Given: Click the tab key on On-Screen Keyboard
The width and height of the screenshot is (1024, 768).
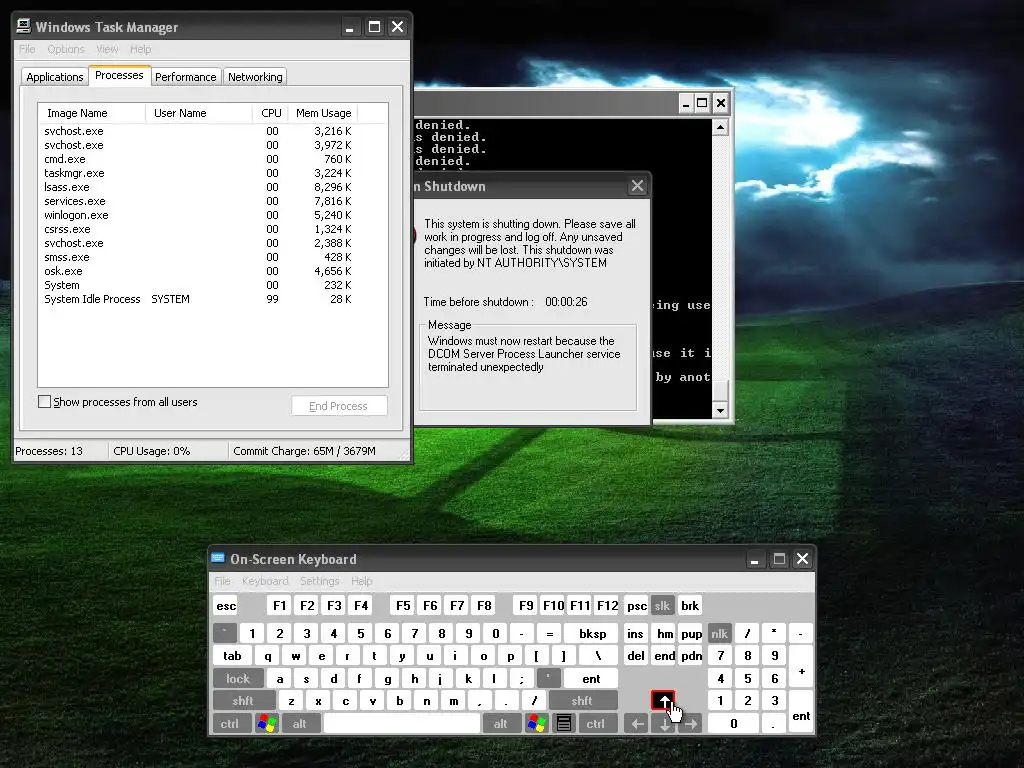Looking at the screenshot, I should pos(232,656).
